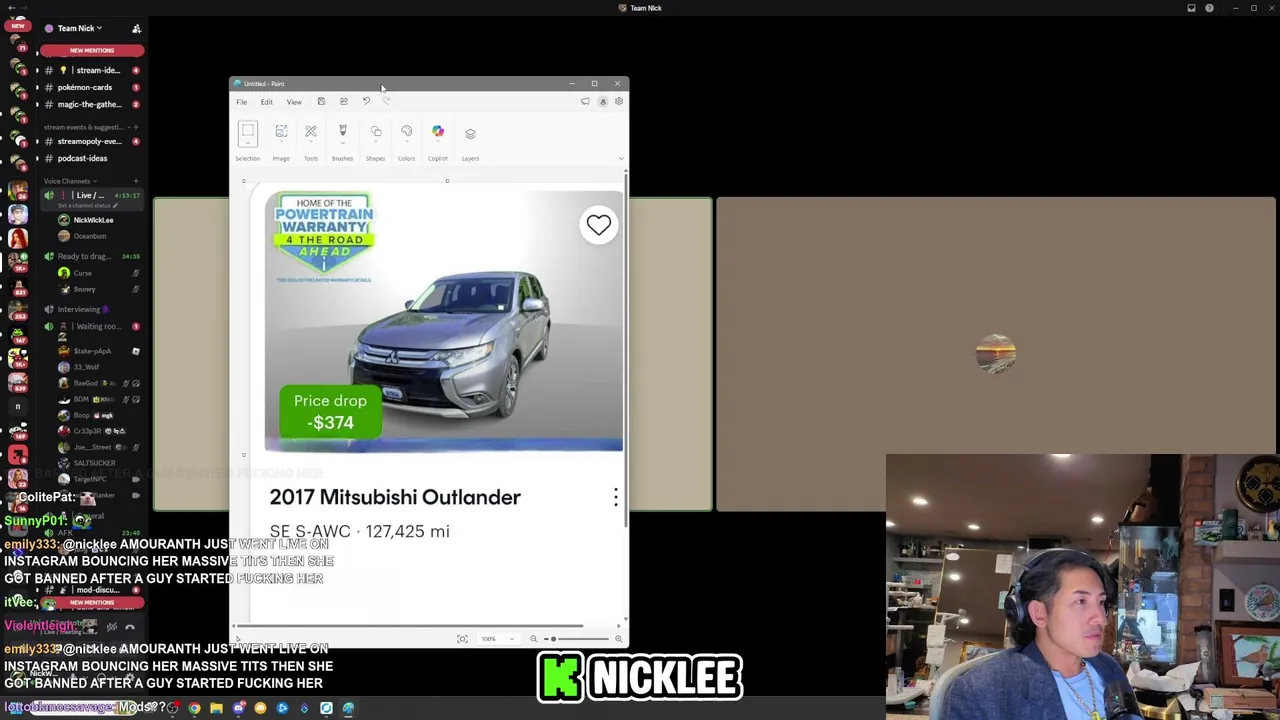Open Paint feedback megaphone icon
1280x720 pixels.
pos(585,101)
